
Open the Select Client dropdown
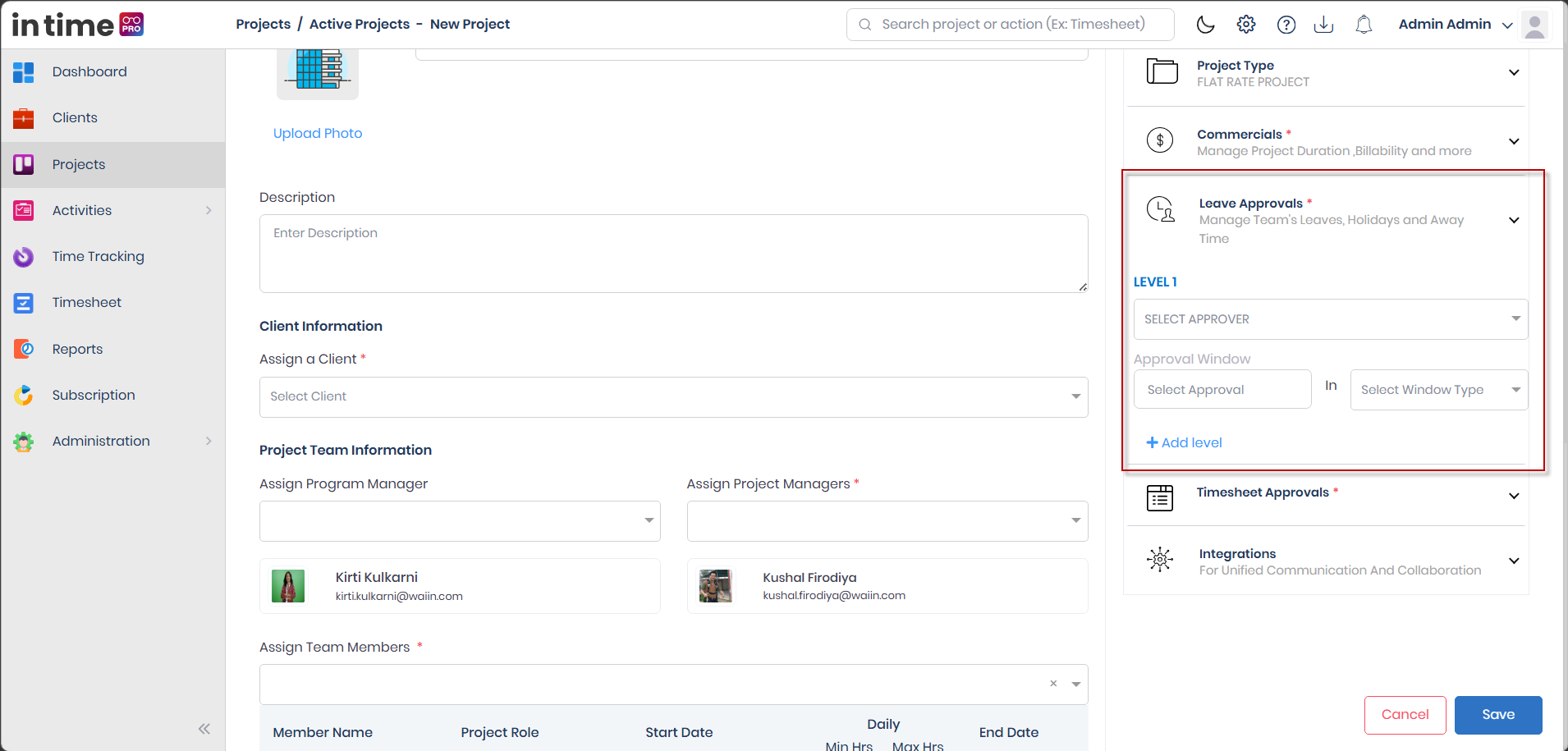[674, 397]
